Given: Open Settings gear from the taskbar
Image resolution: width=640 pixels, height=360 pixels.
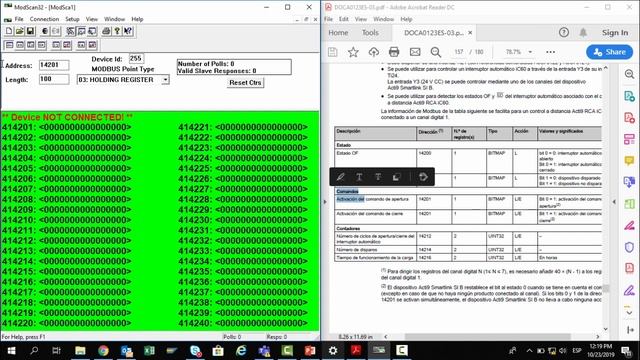Looking at the screenshot, I should point(333,351).
